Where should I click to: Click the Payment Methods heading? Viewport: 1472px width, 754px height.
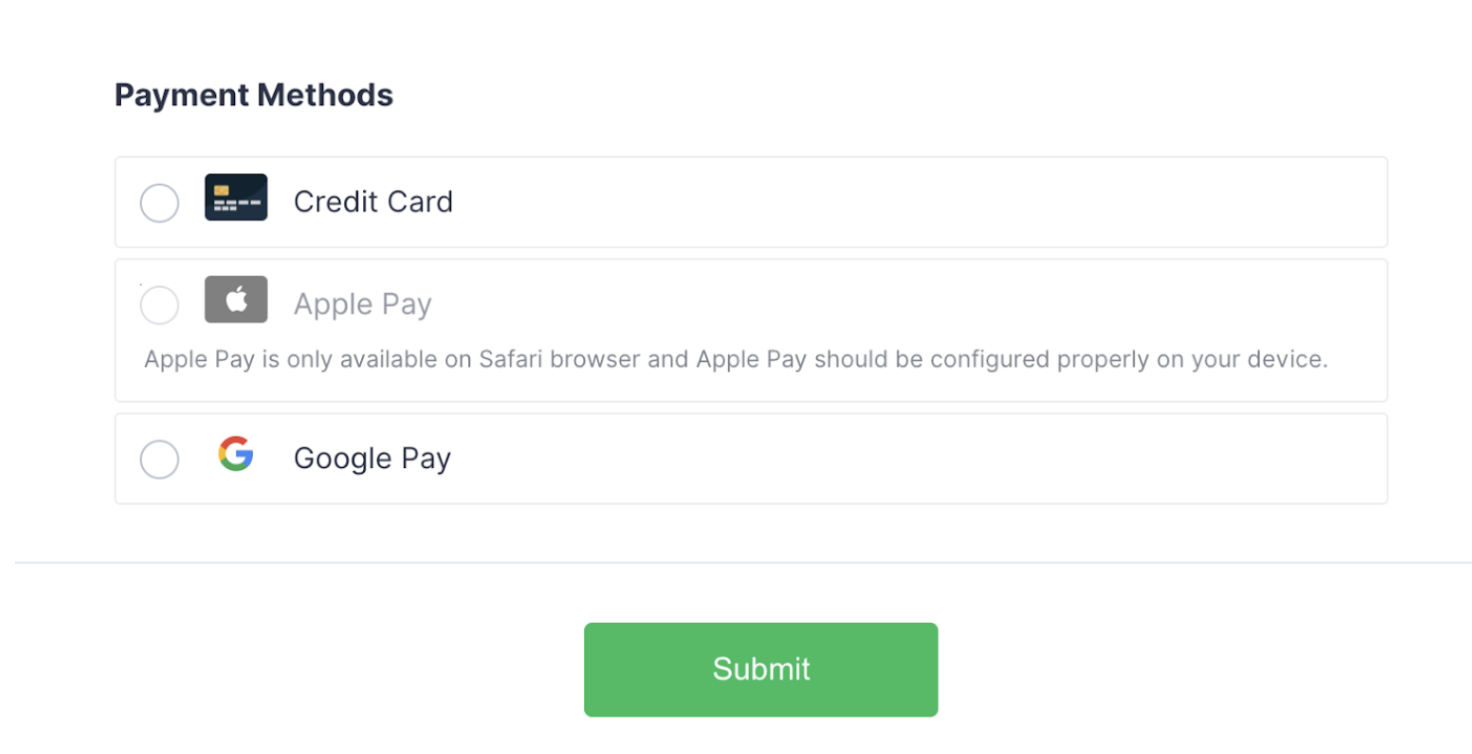254,95
